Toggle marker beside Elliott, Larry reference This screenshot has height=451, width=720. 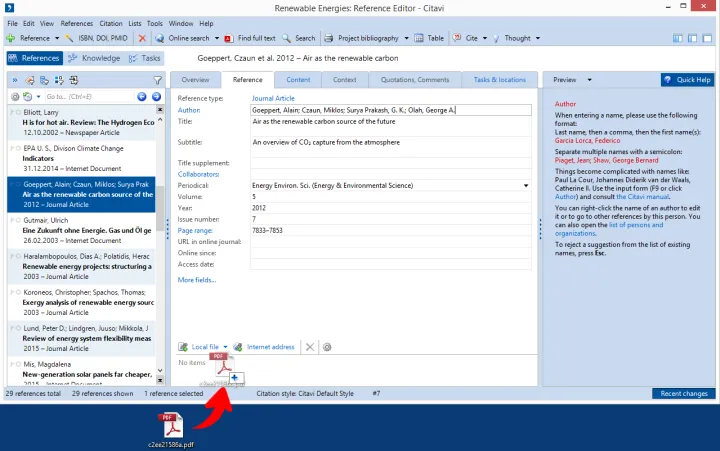[x=17, y=112]
